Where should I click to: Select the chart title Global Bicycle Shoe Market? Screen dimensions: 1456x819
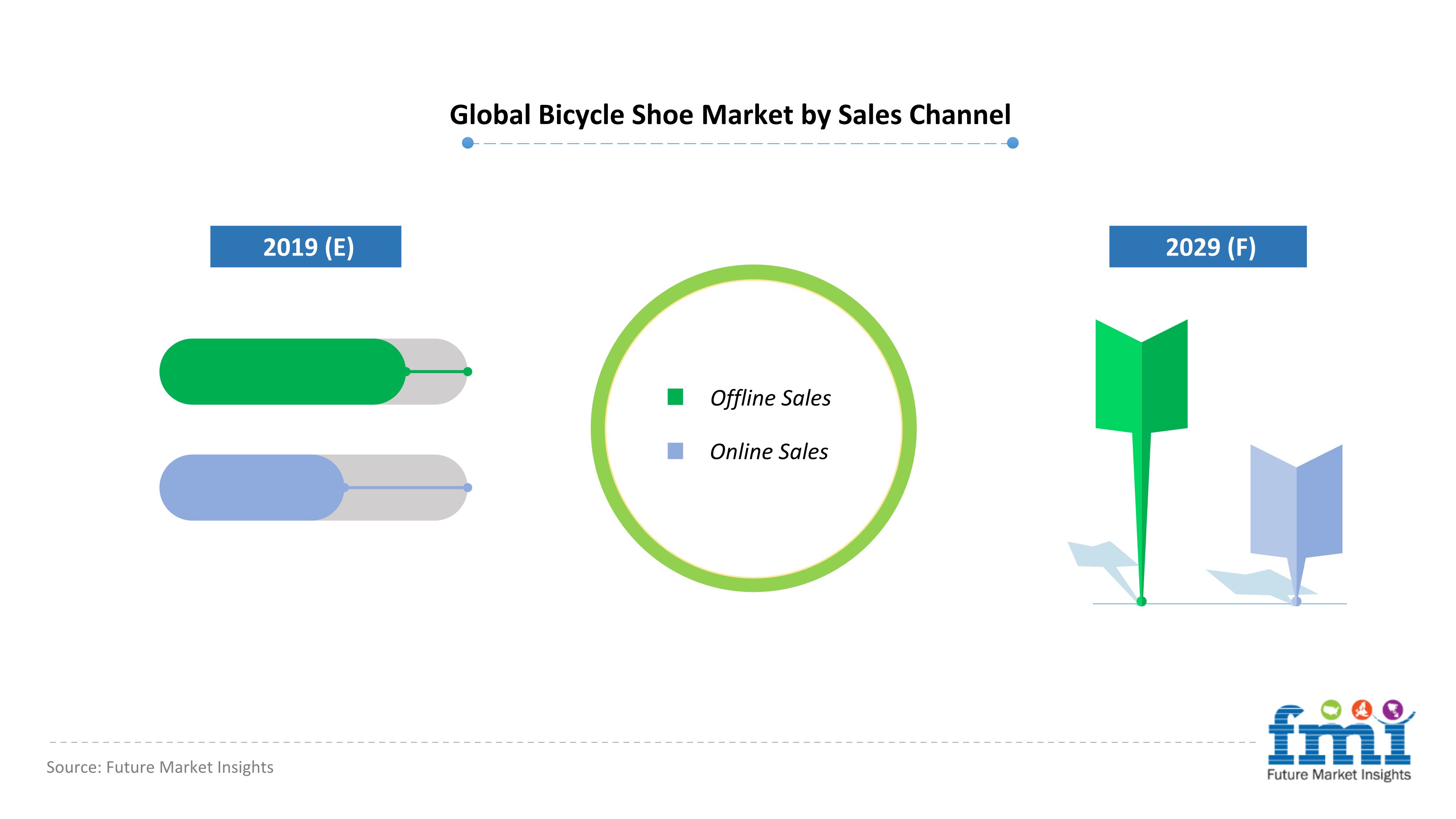730,115
